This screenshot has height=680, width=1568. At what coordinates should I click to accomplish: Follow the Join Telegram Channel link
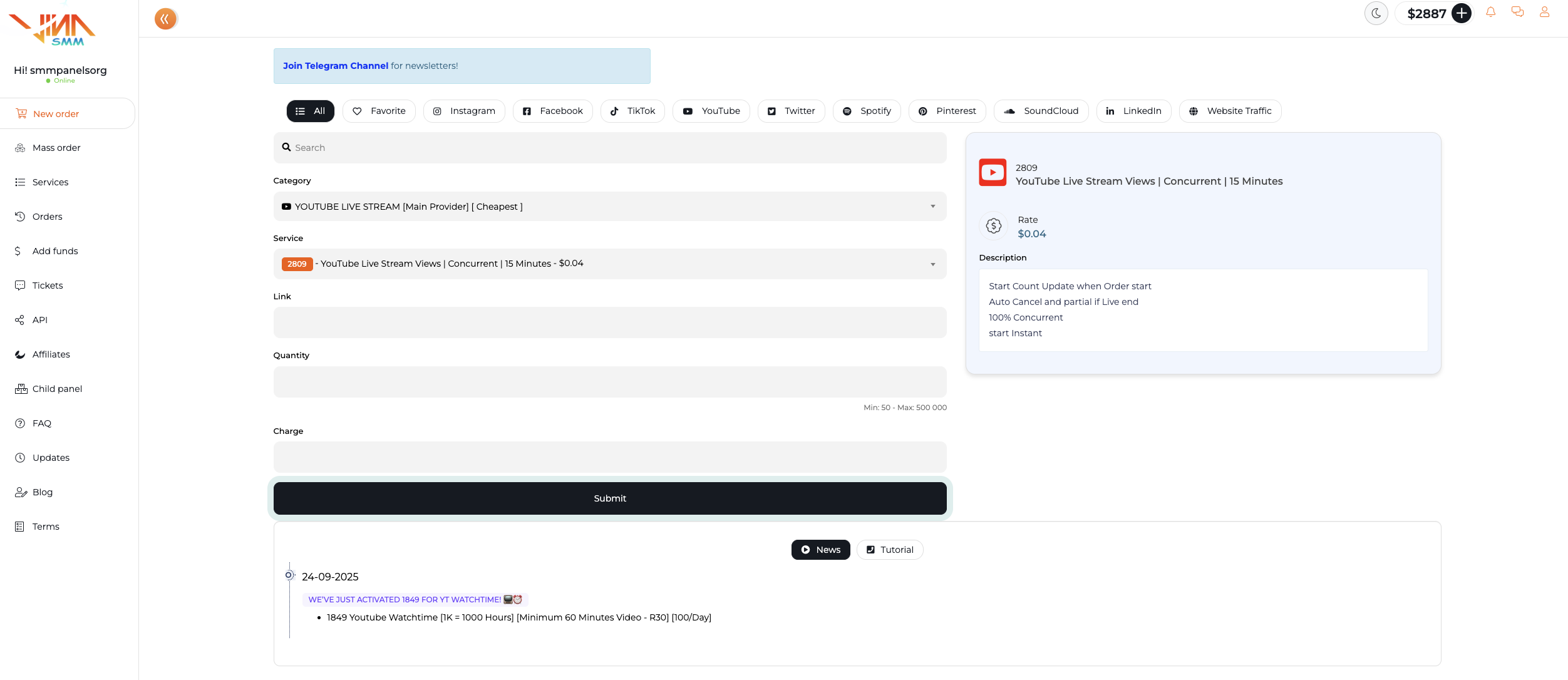point(335,66)
